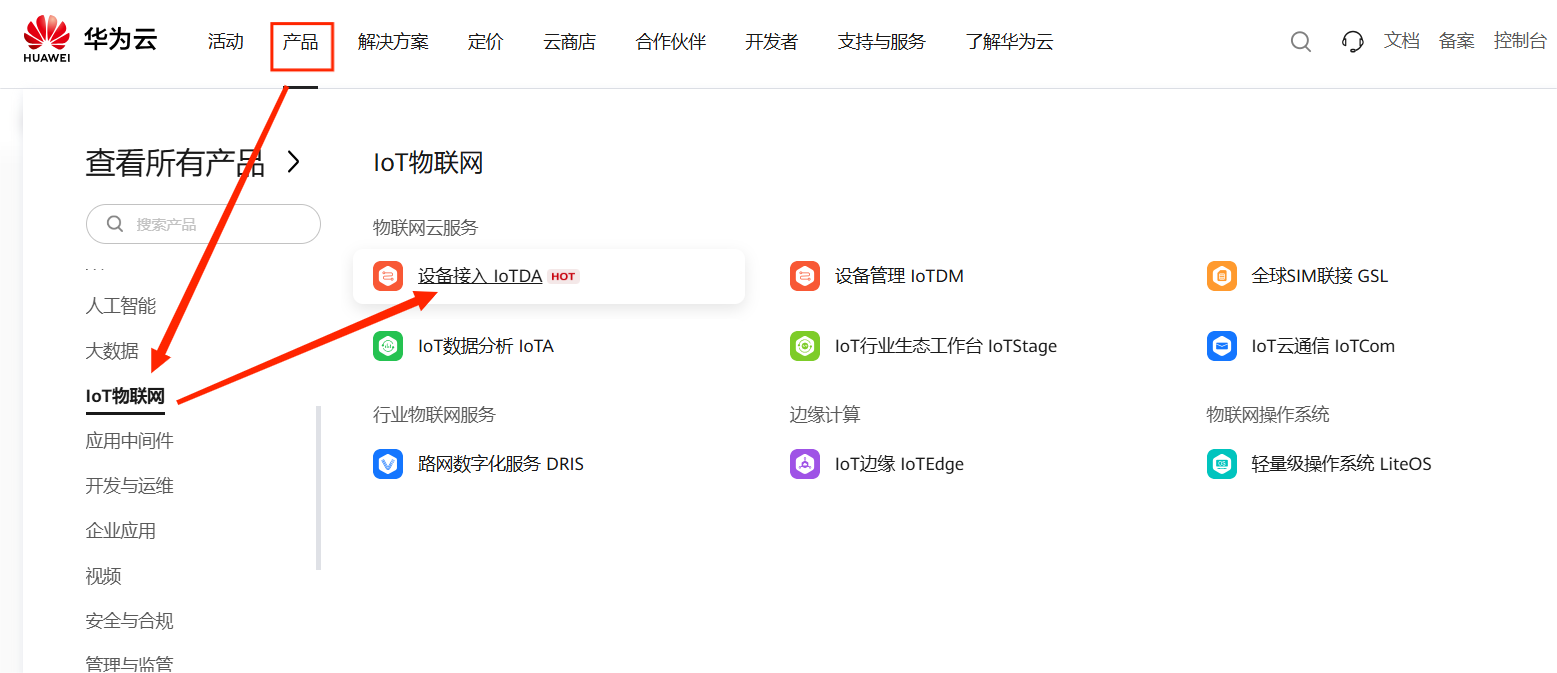Screen dimensions: 1557x673
Task: Click the Huawei Cloud logo
Action: click(90, 40)
